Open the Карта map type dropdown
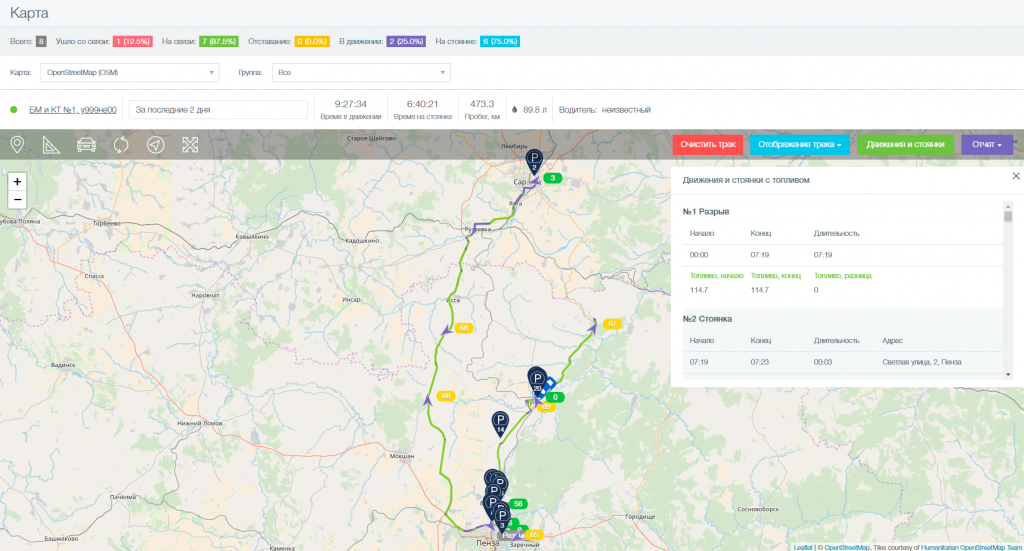Viewport: 1024px width, 551px height. (x=130, y=72)
